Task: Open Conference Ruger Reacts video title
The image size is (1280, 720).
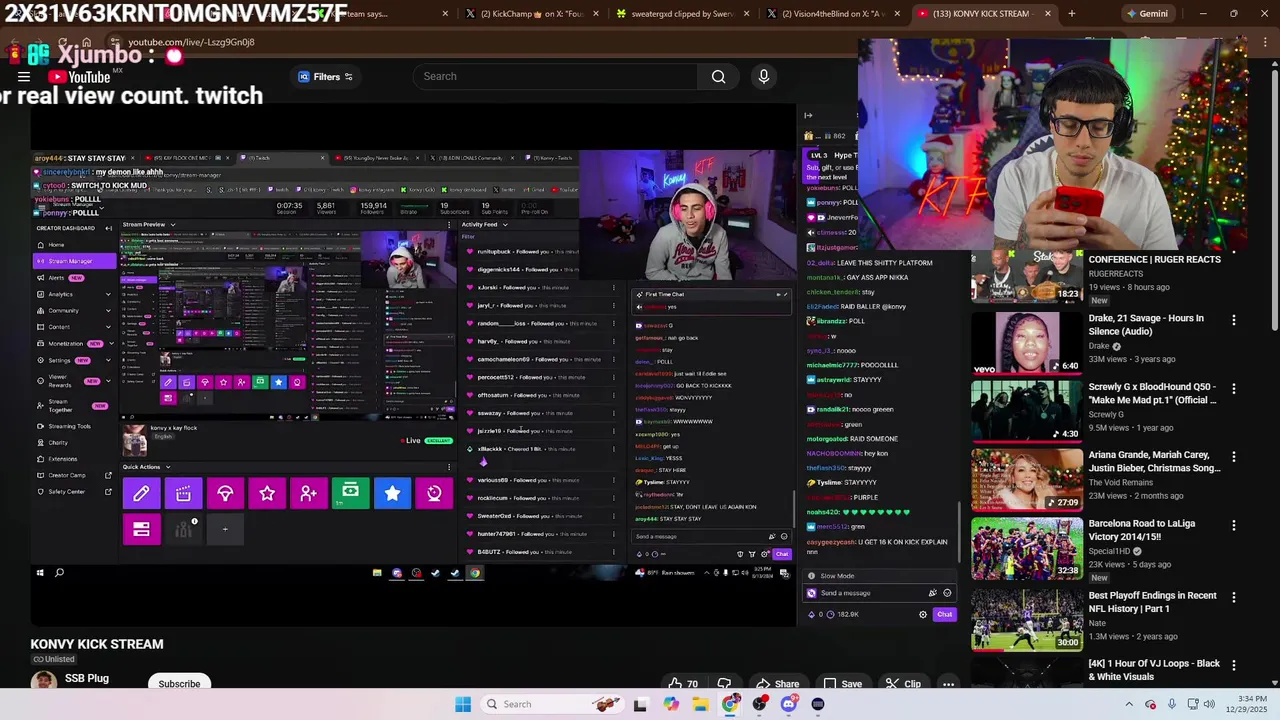Action: coord(1154,260)
